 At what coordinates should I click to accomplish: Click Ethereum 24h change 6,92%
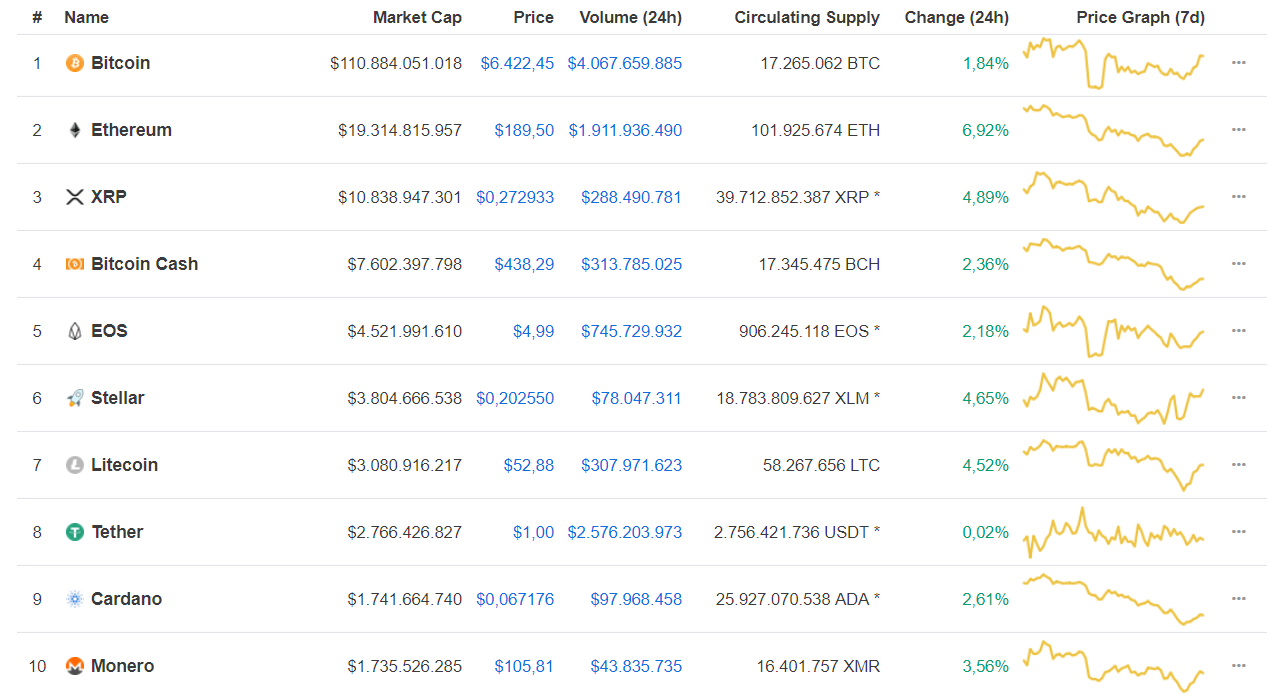coord(986,130)
